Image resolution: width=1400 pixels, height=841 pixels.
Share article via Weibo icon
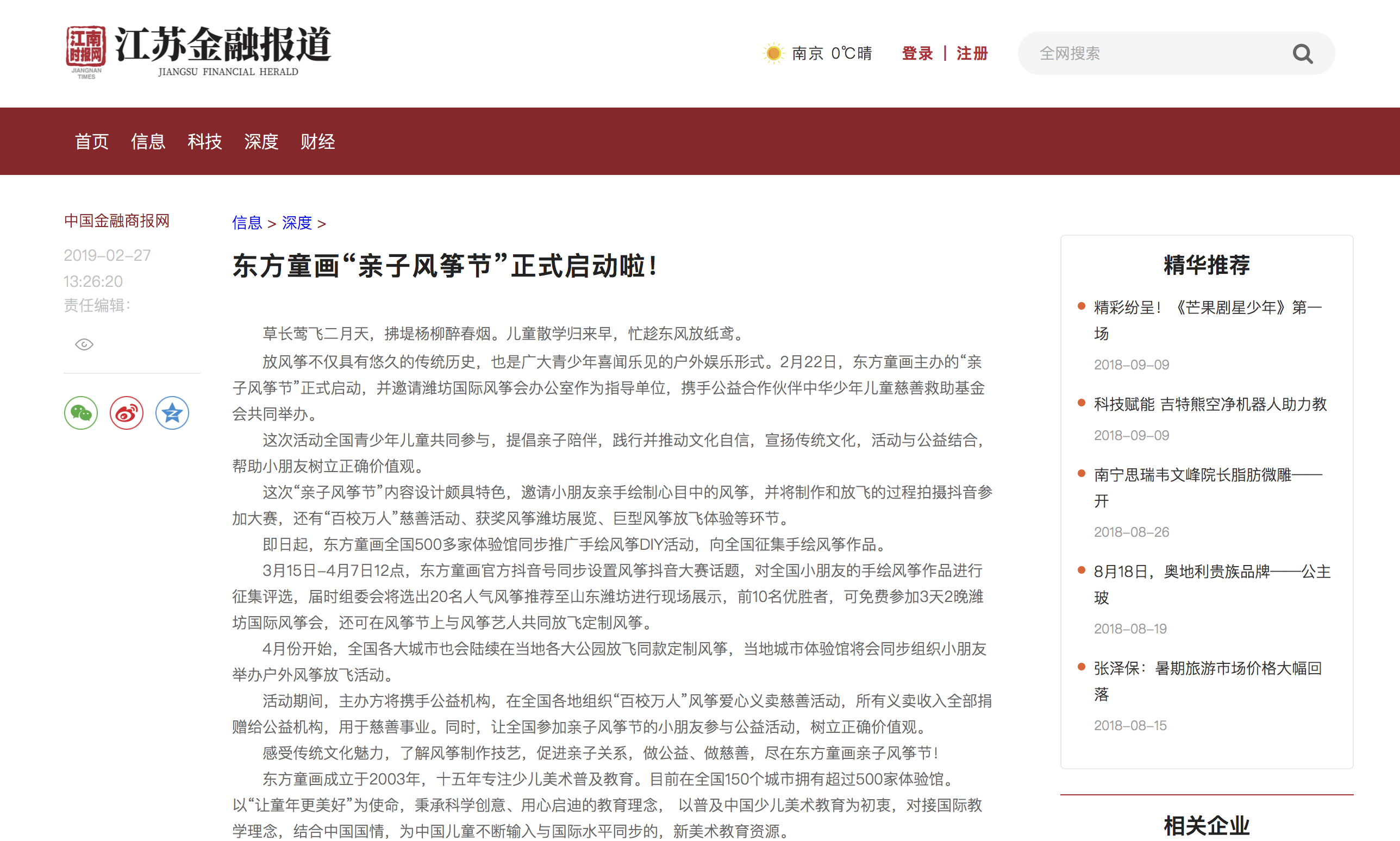tap(127, 412)
